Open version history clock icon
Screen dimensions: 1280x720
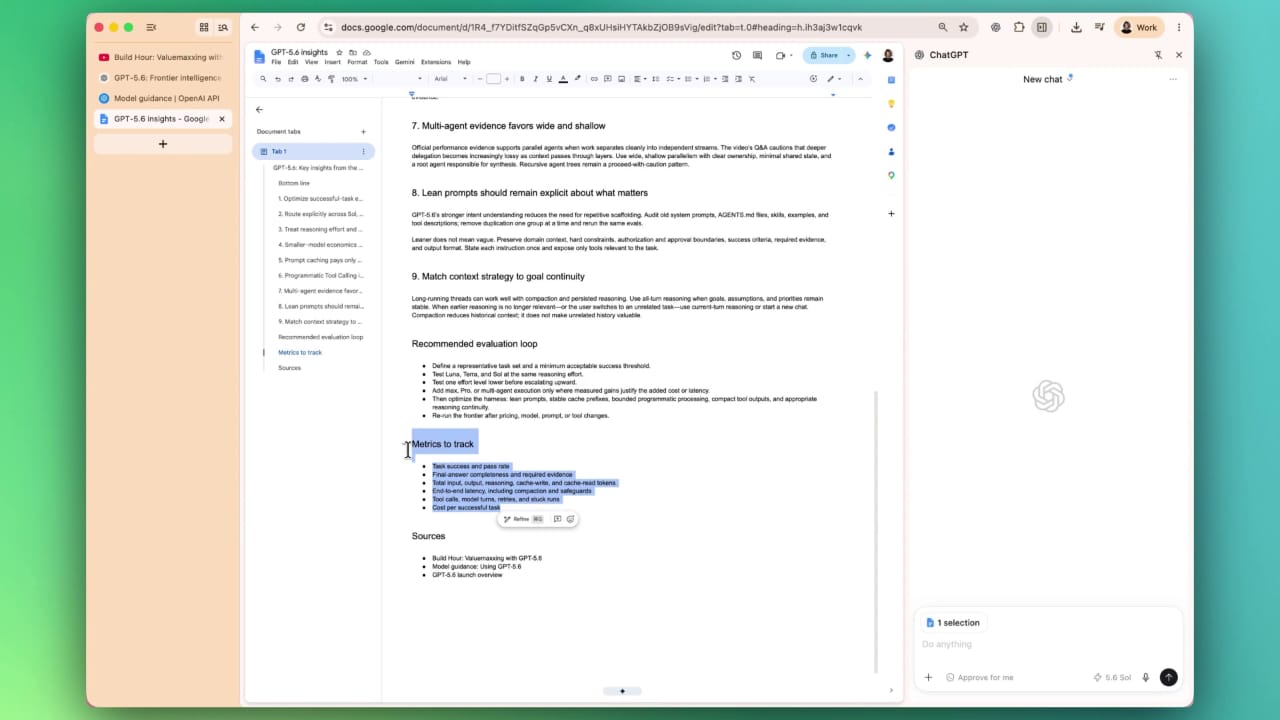[737, 55]
